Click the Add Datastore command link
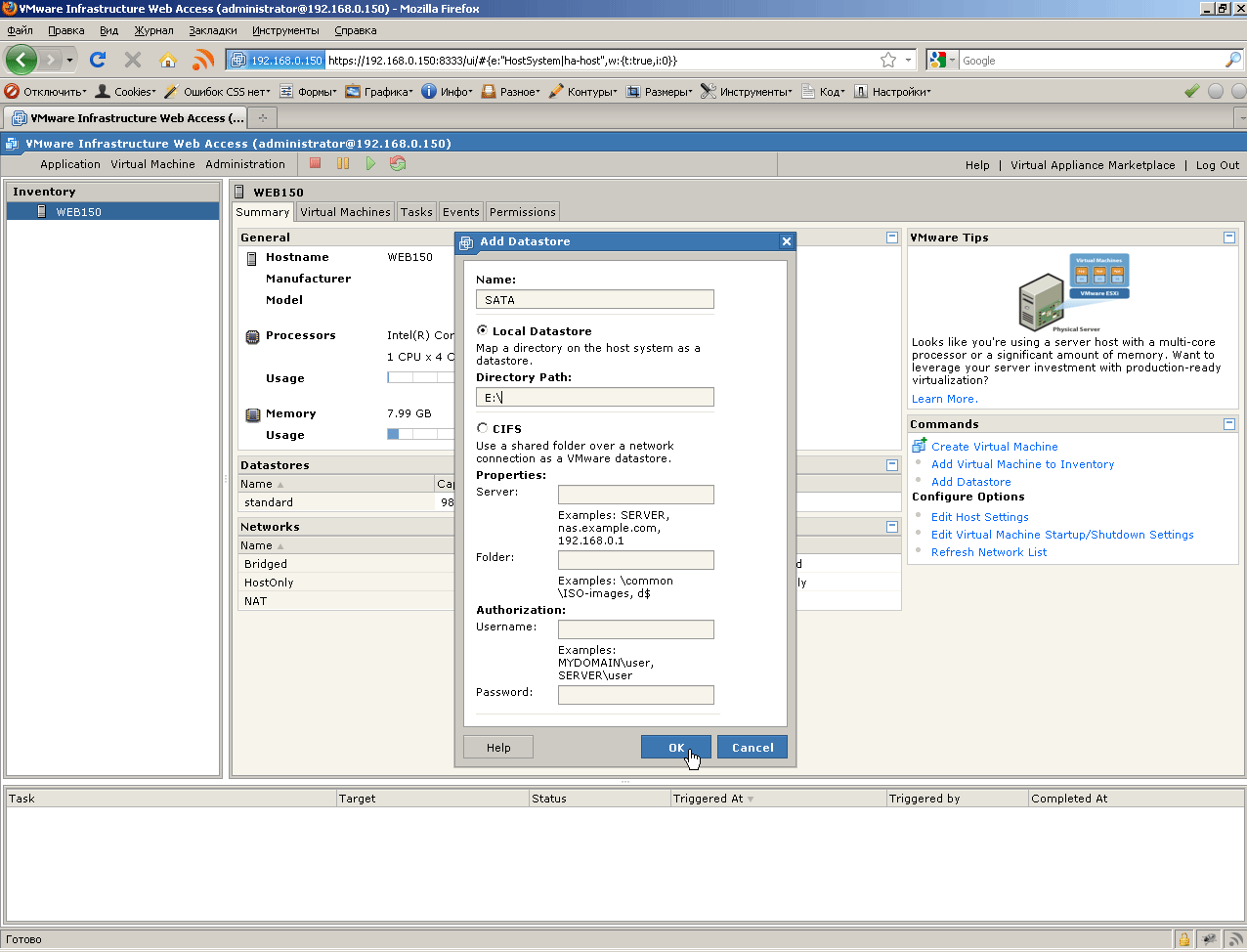Viewport: 1247px width, 952px height. tap(971, 482)
